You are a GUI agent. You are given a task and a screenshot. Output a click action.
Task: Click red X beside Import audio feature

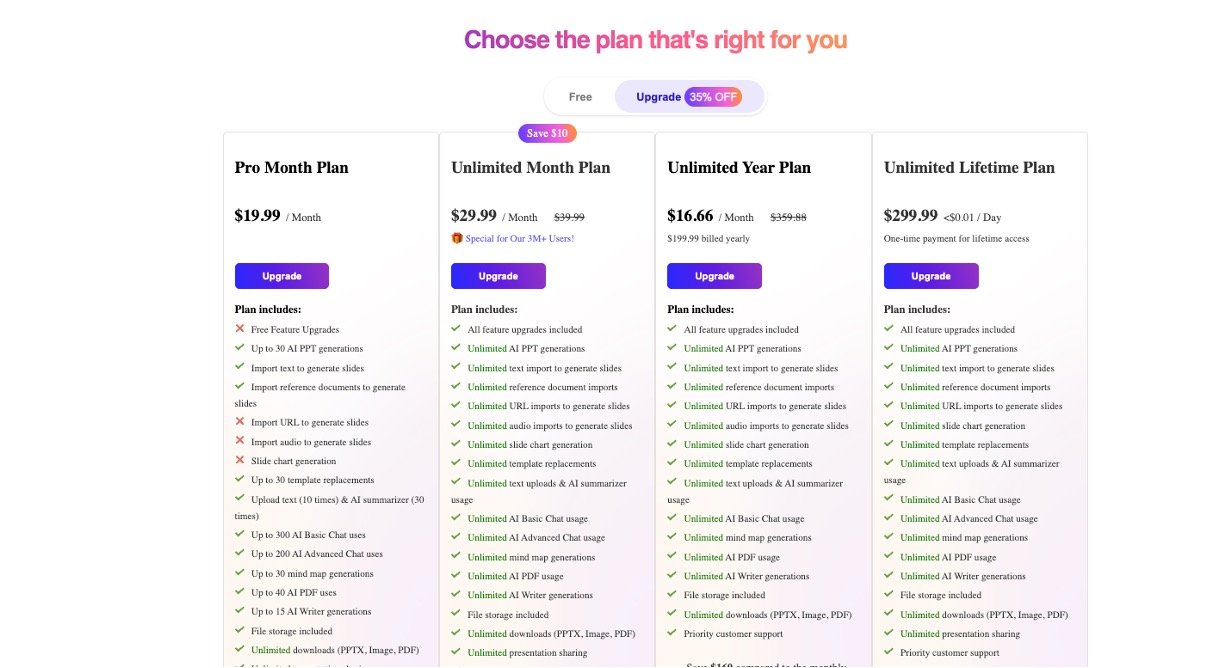(240, 441)
